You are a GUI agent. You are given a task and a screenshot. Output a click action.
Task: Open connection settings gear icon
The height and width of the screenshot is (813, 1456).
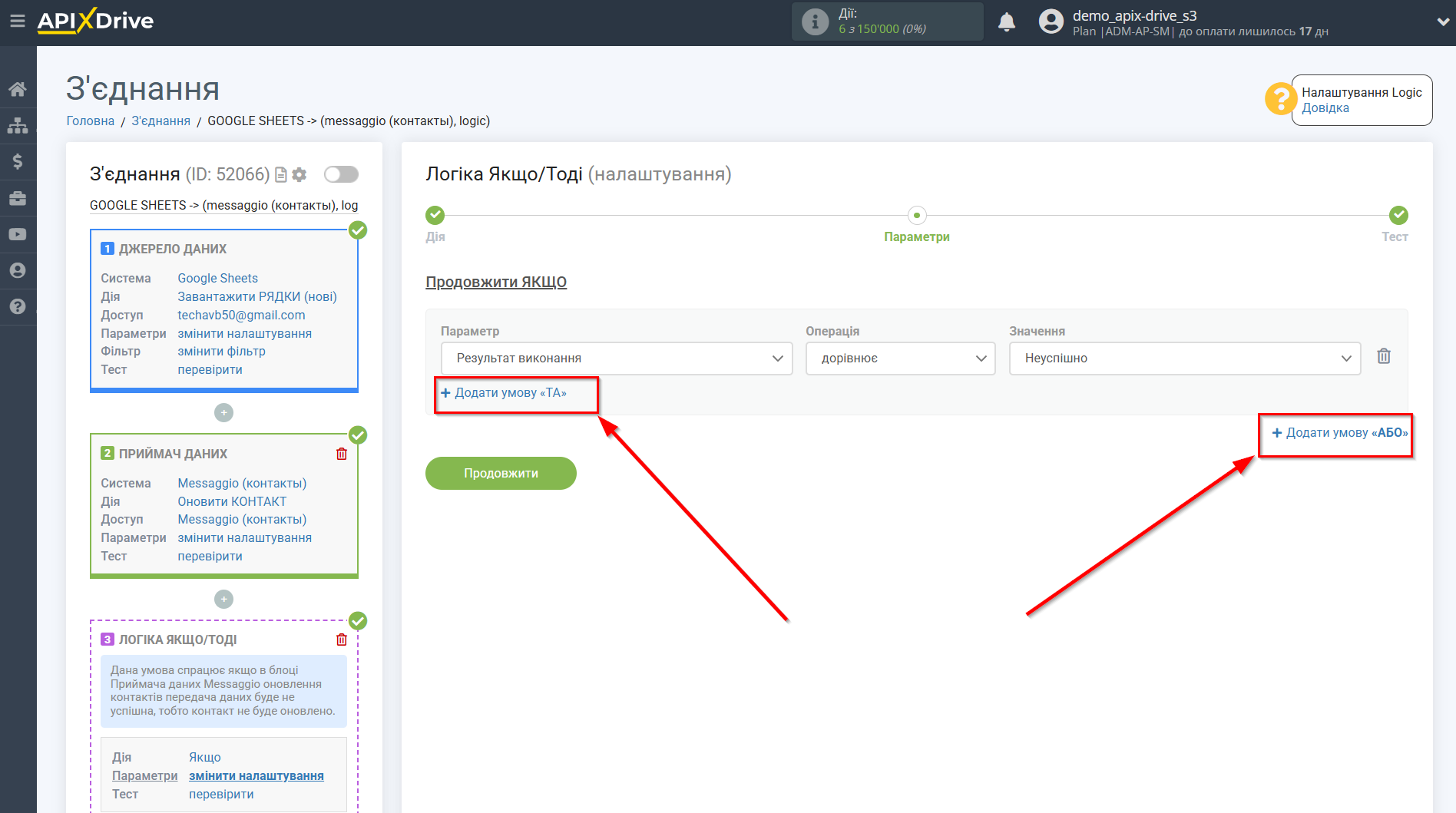click(x=299, y=175)
